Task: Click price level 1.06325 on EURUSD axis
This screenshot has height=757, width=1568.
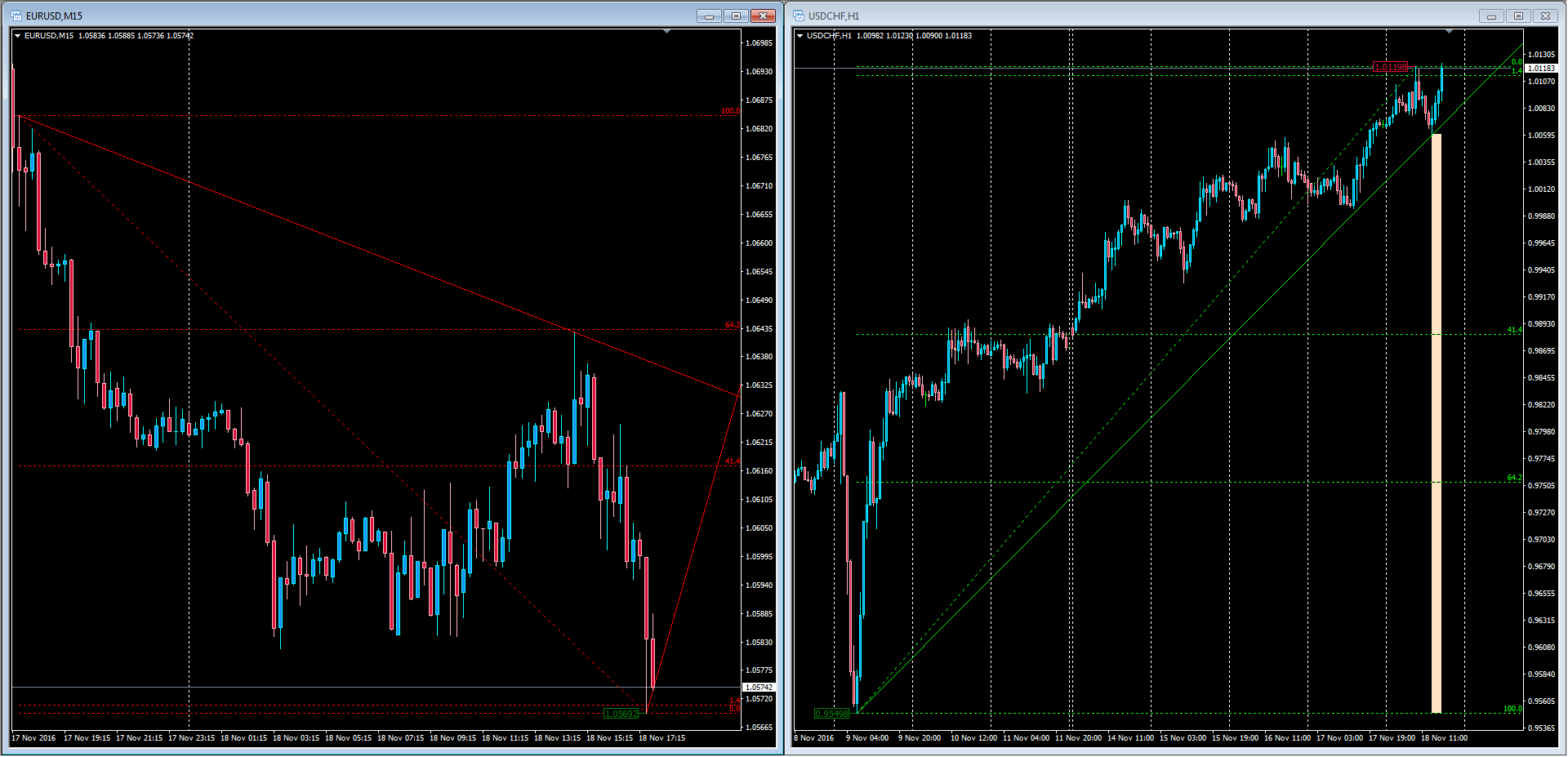Action: tap(759, 385)
